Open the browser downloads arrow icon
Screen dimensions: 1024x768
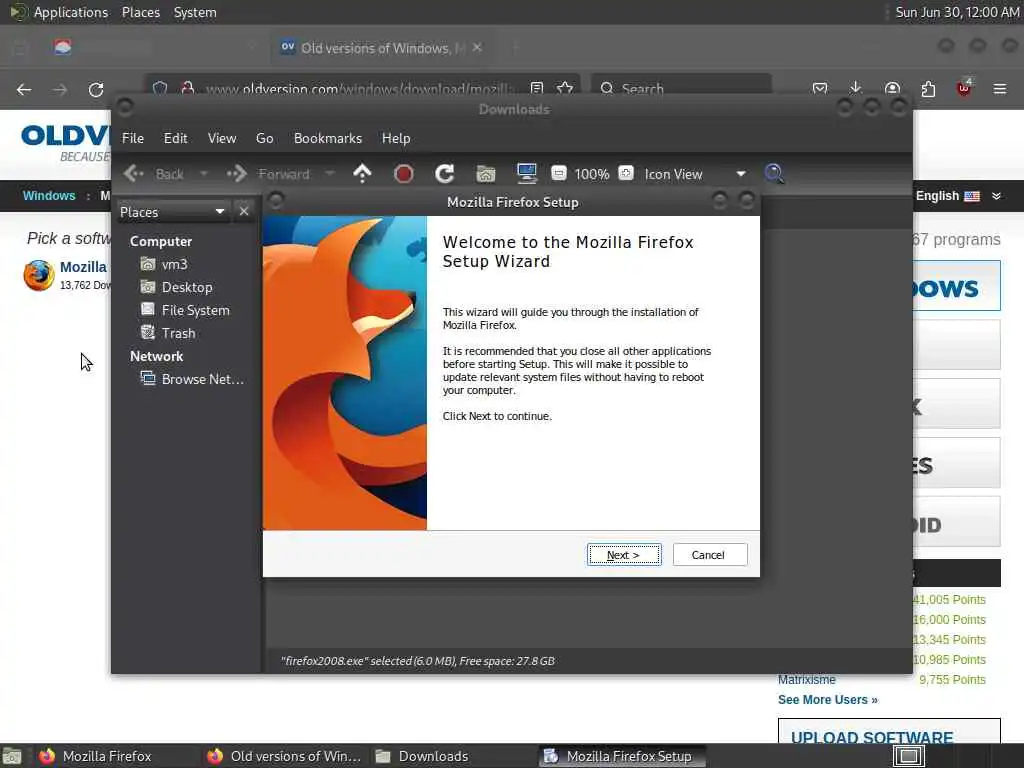coord(856,89)
